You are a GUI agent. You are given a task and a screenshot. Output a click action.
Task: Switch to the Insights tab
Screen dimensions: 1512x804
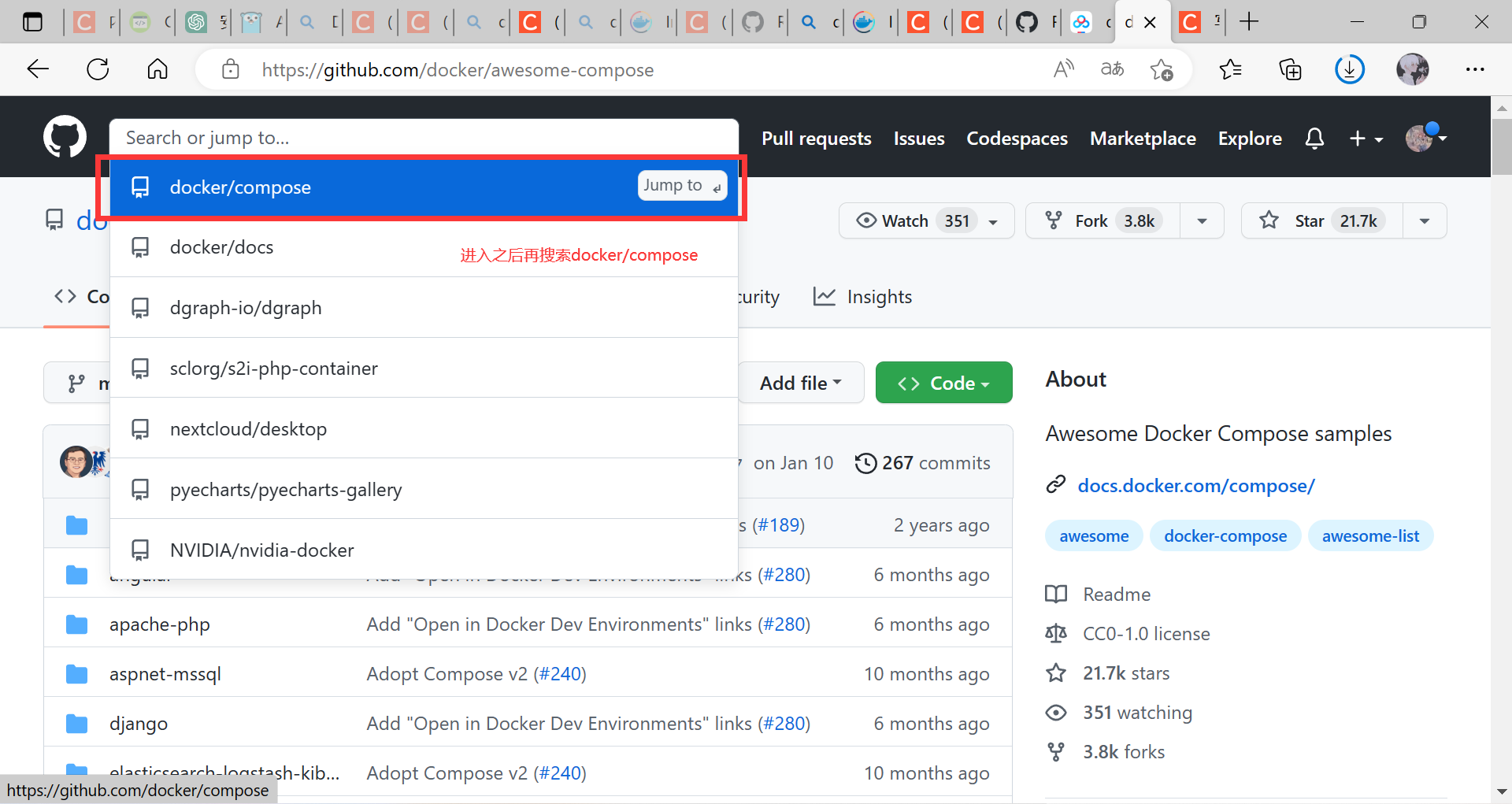coord(863,297)
